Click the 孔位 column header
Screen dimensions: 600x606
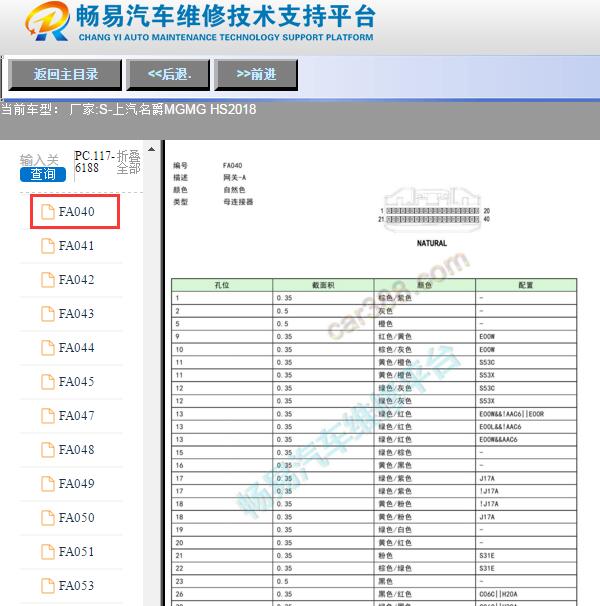[x=222, y=285]
